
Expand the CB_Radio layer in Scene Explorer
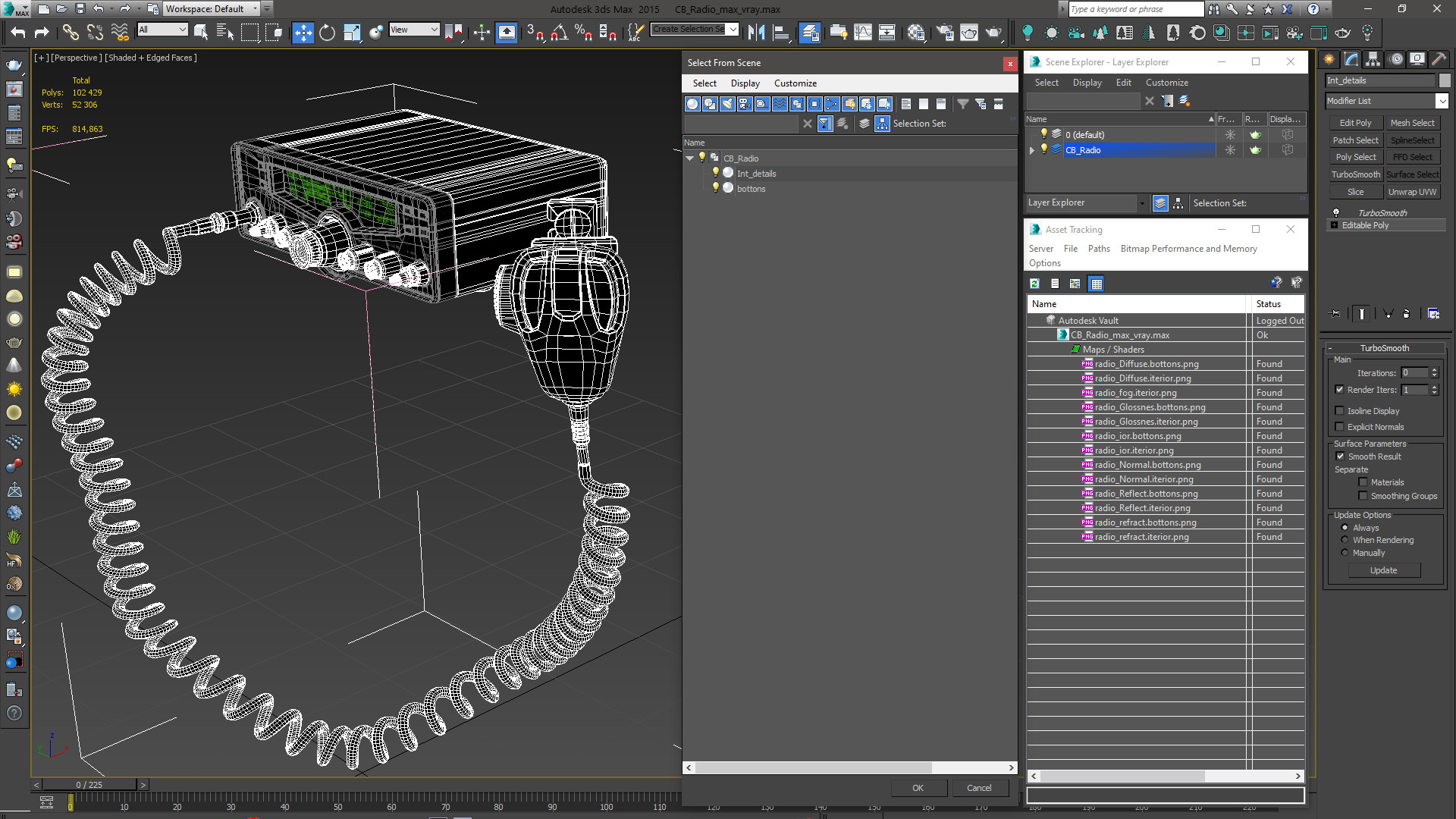(x=1031, y=150)
